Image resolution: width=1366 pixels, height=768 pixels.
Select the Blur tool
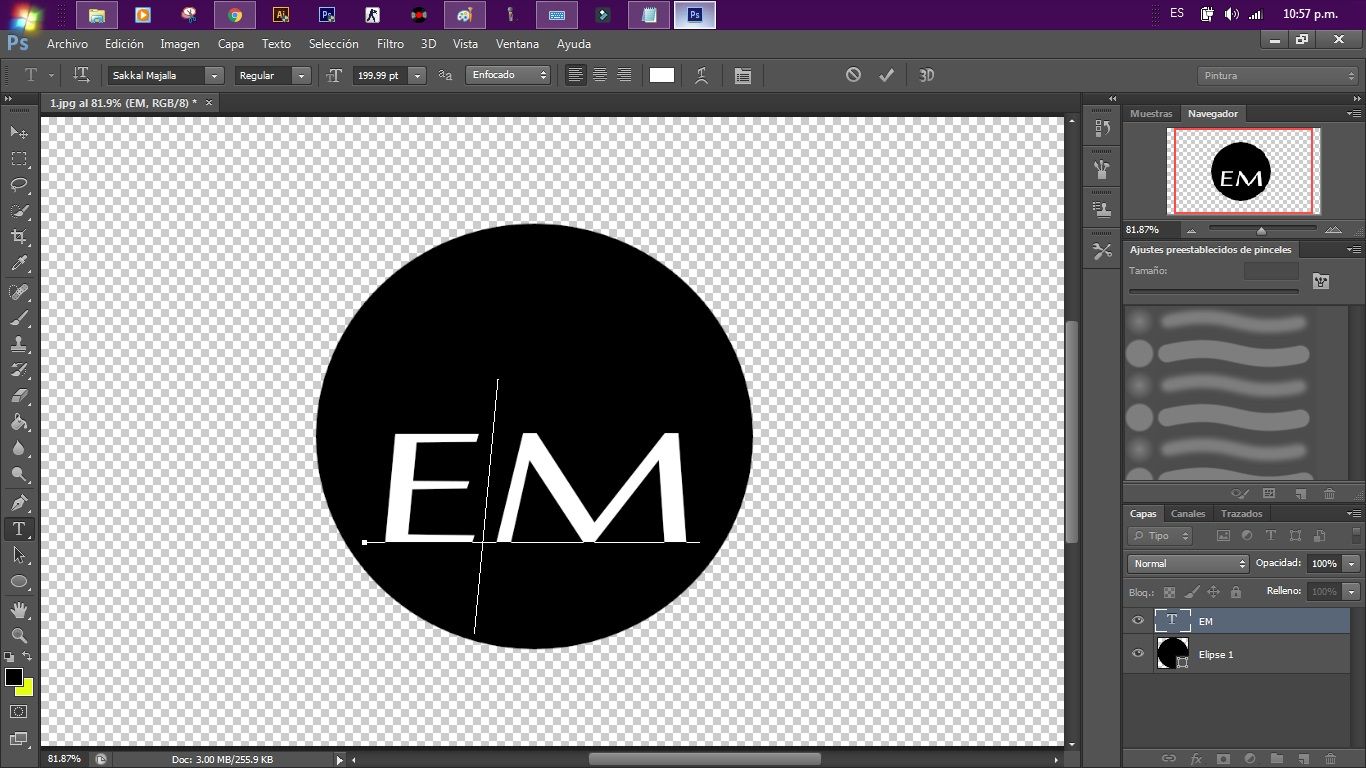tap(19, 448)
